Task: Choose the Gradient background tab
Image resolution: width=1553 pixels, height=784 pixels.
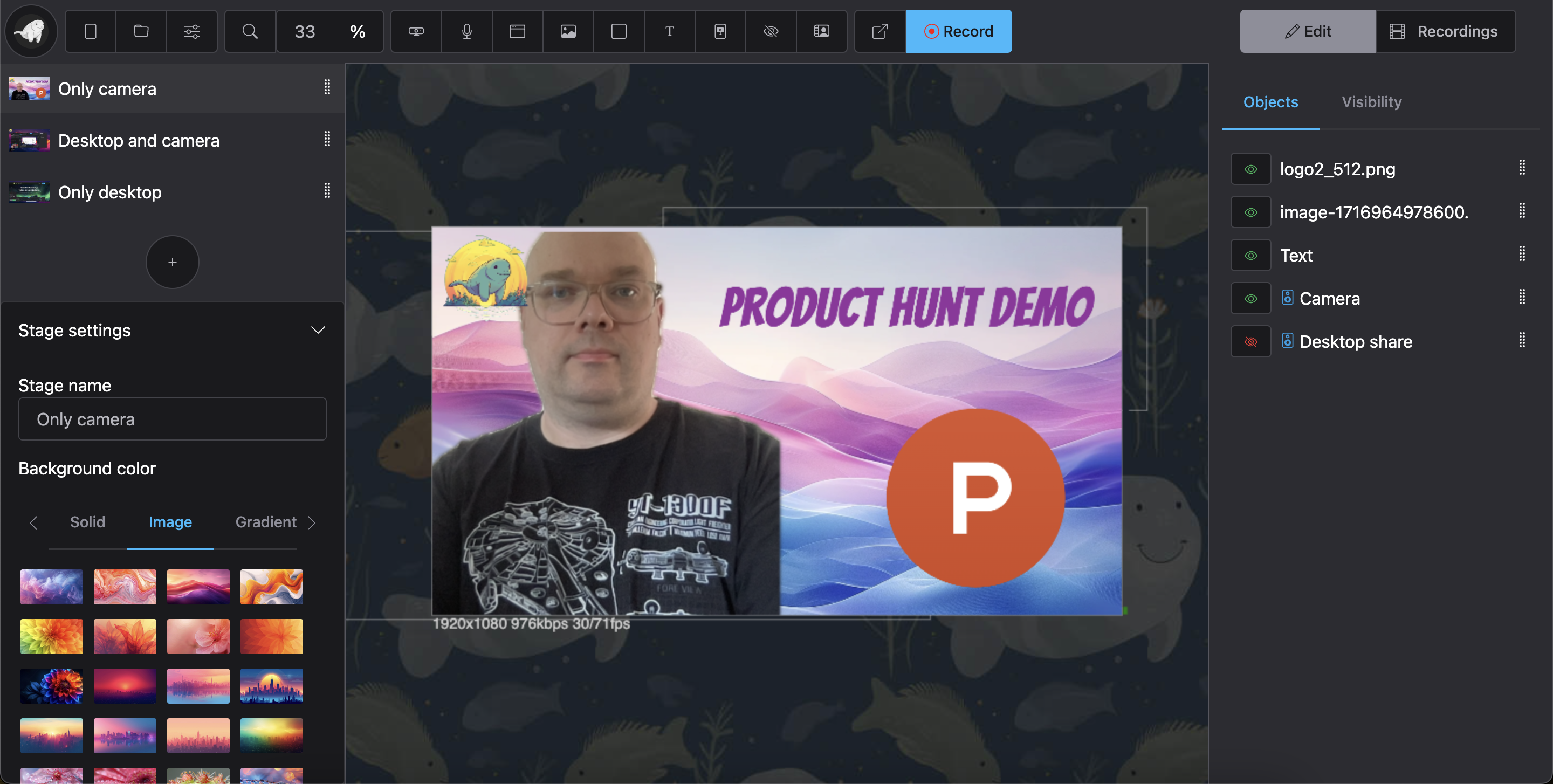Action: [266, 522]
